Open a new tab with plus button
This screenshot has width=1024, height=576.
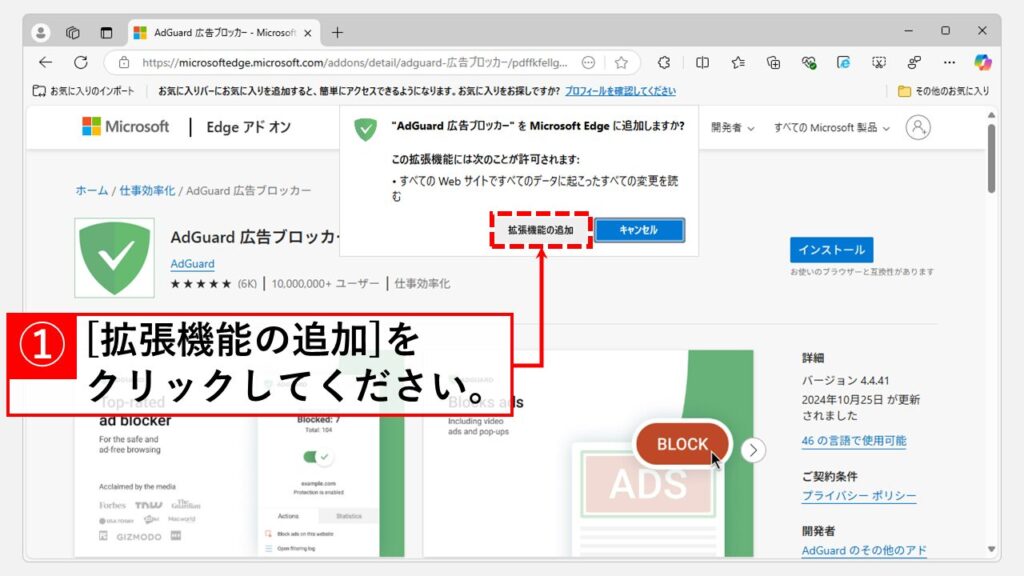click(x=337, y=32)
